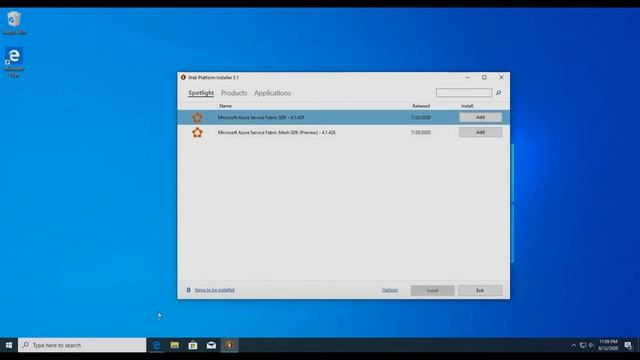Click the disabled Install button

pyautogui.click(x=432, y=290)
